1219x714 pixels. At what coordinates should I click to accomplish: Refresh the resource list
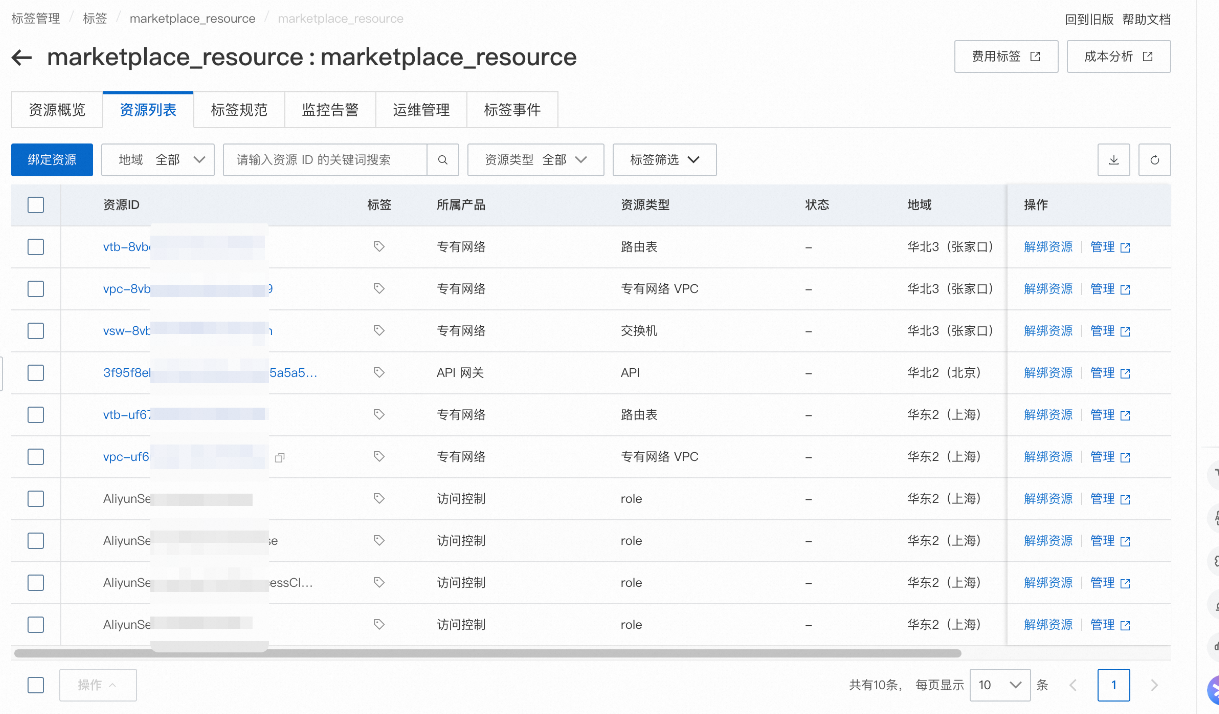click(x=1155, y=160)
